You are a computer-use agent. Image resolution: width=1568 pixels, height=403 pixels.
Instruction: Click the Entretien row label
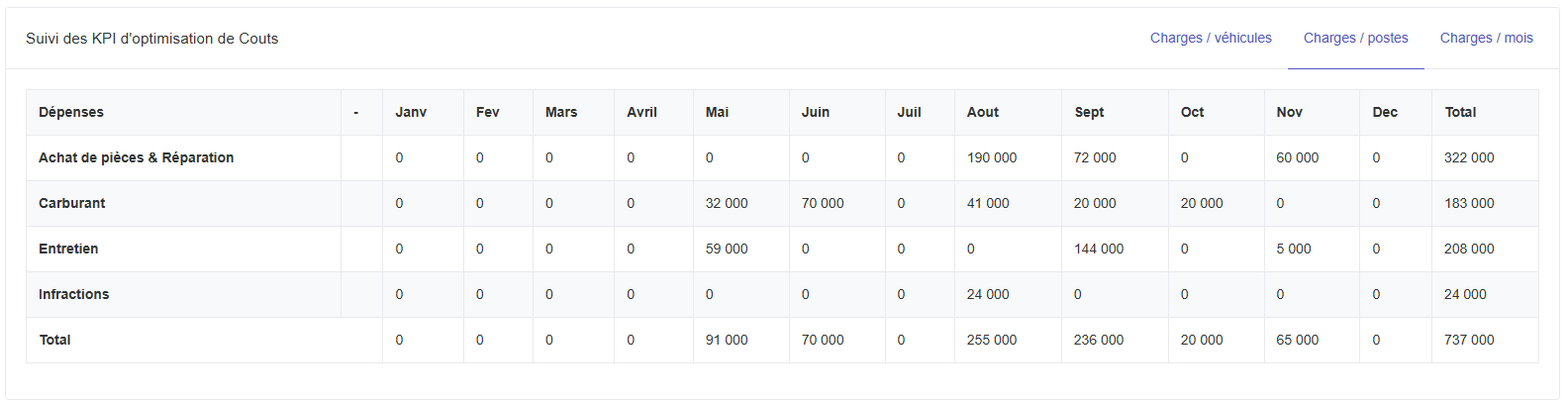click(68, 249)
